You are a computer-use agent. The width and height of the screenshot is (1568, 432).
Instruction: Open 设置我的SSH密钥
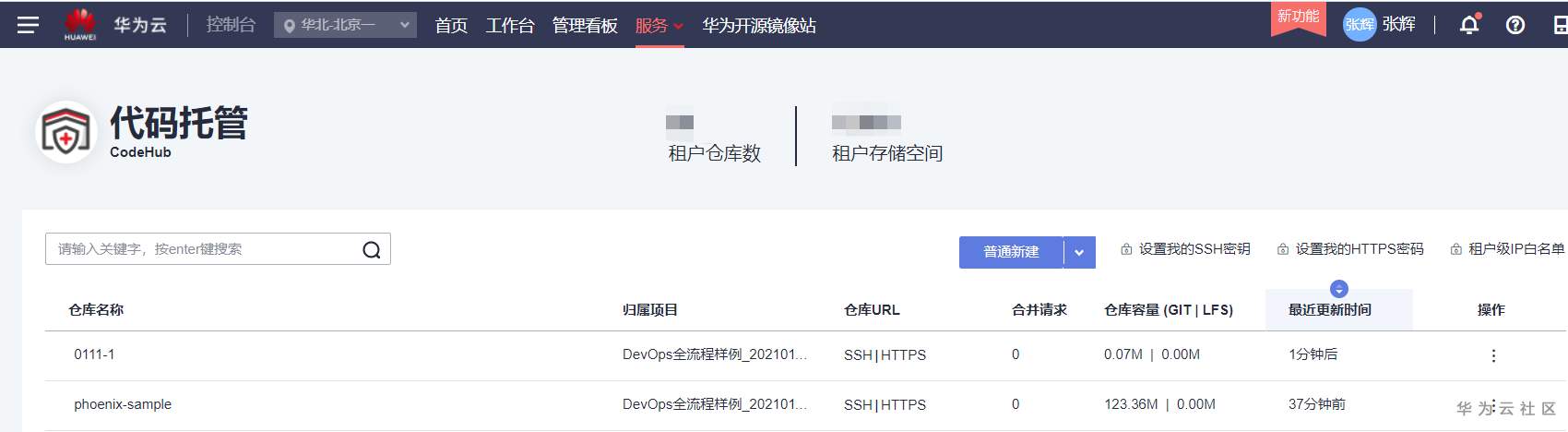click(1185, 249)
